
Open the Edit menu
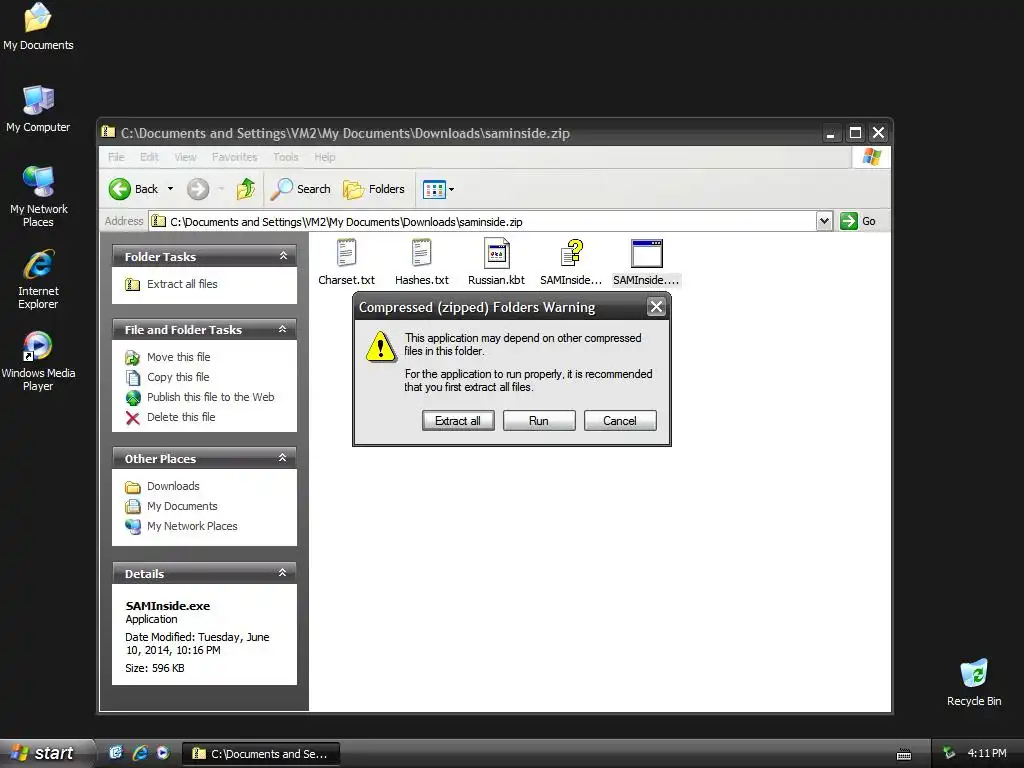coord(149,157)
